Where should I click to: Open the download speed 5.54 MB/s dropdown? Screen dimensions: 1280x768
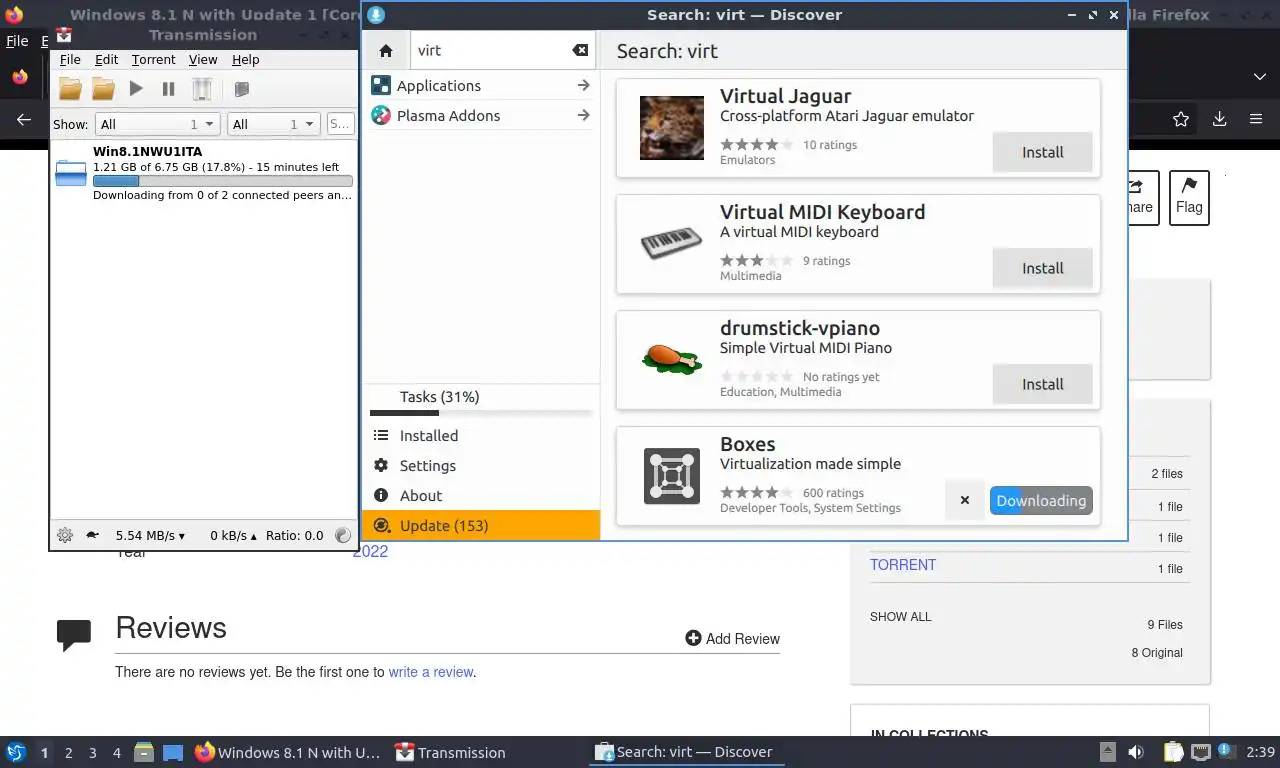[150, 535]
